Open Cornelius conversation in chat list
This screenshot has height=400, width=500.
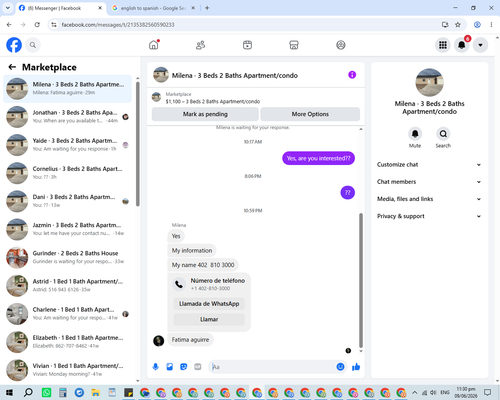click(x=67, y=173)
